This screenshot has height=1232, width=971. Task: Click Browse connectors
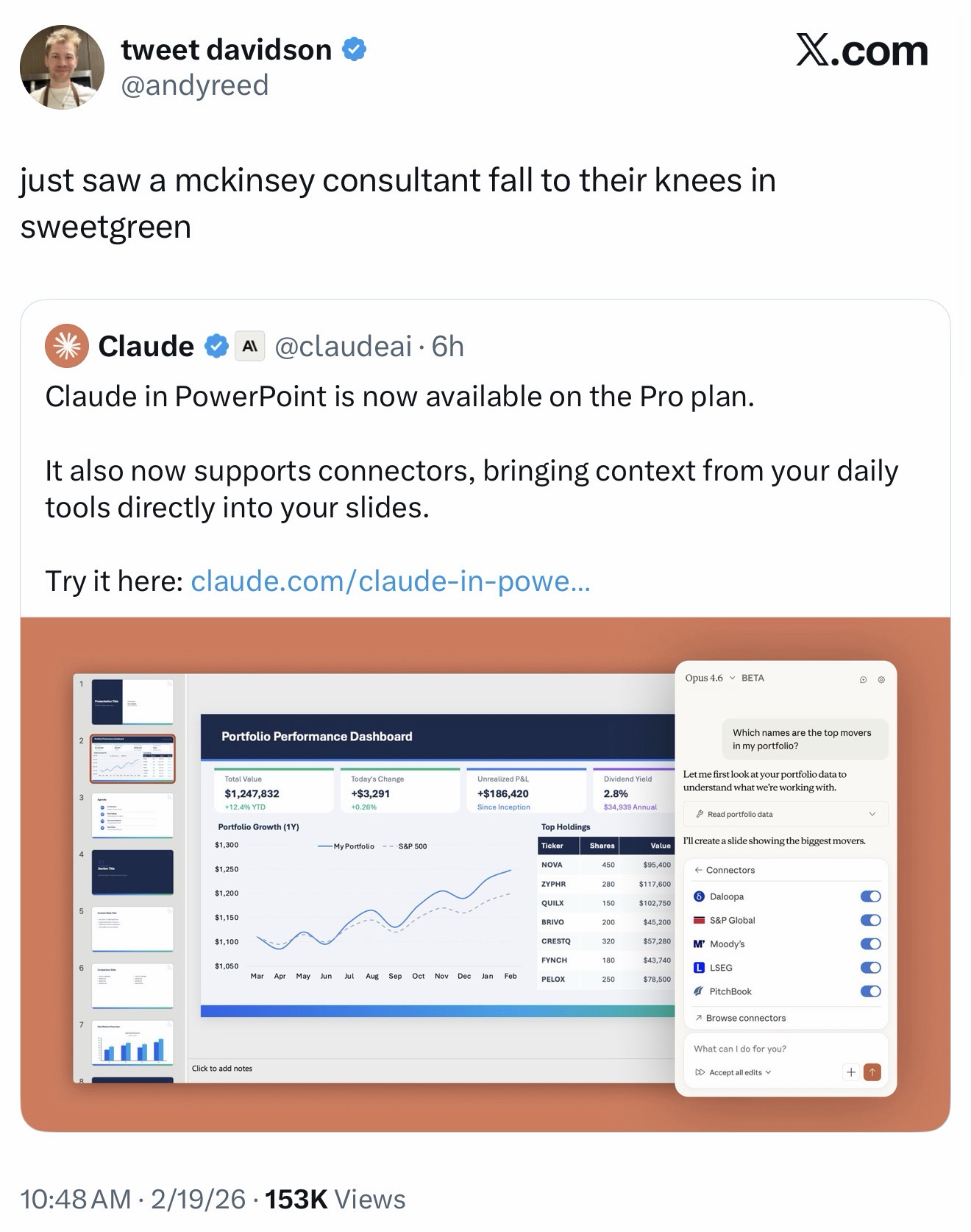[744, 1018]
